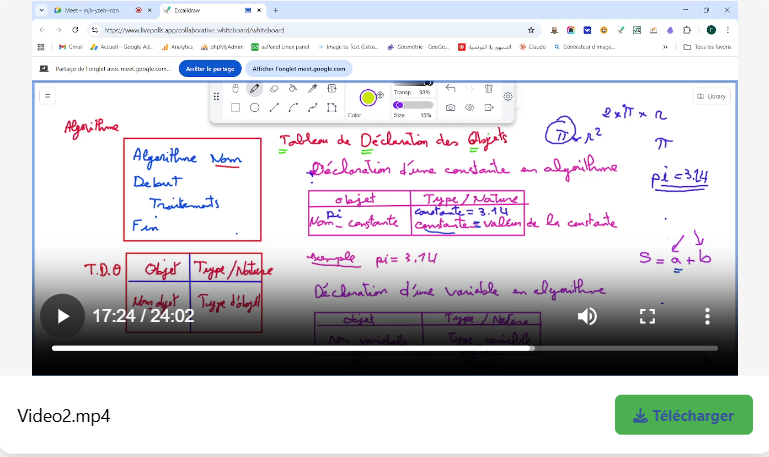
Task: Click the trash icon to clear the whiteboard
Action: click(489, 89)
